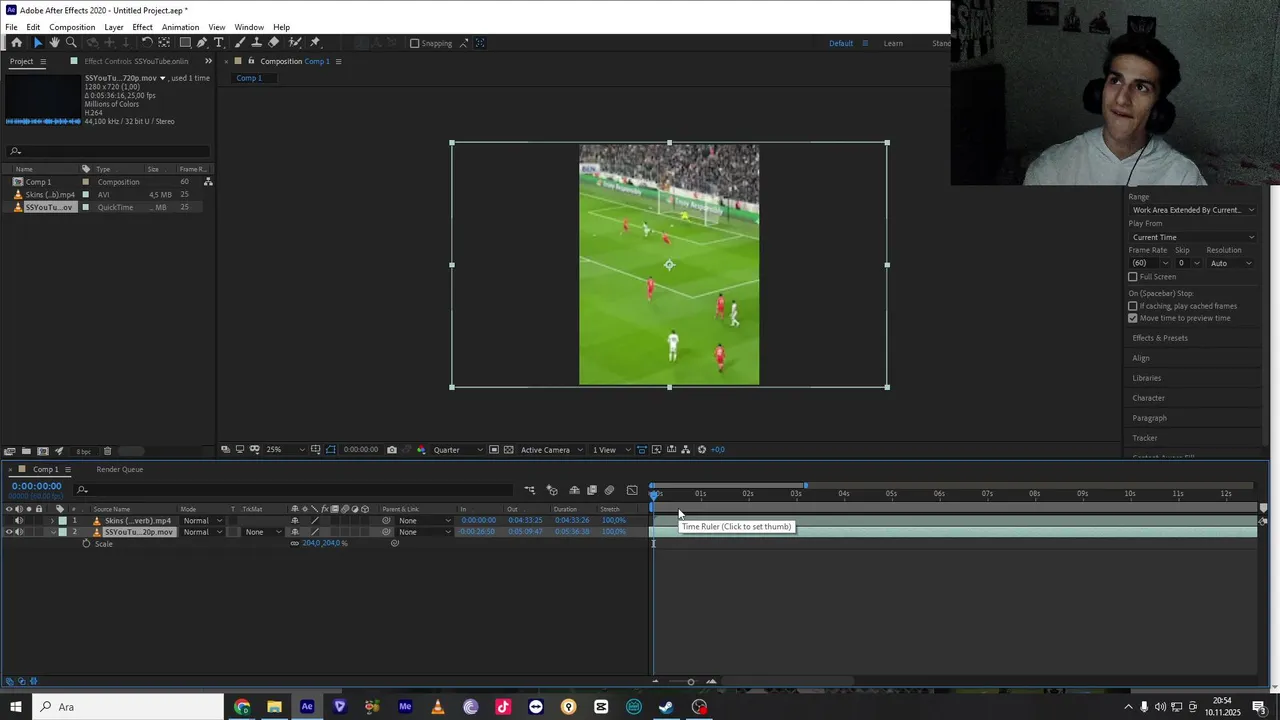Select the Roto Brush tool
Viewport: 1280px width, 720px height.
tap(295, 43)
